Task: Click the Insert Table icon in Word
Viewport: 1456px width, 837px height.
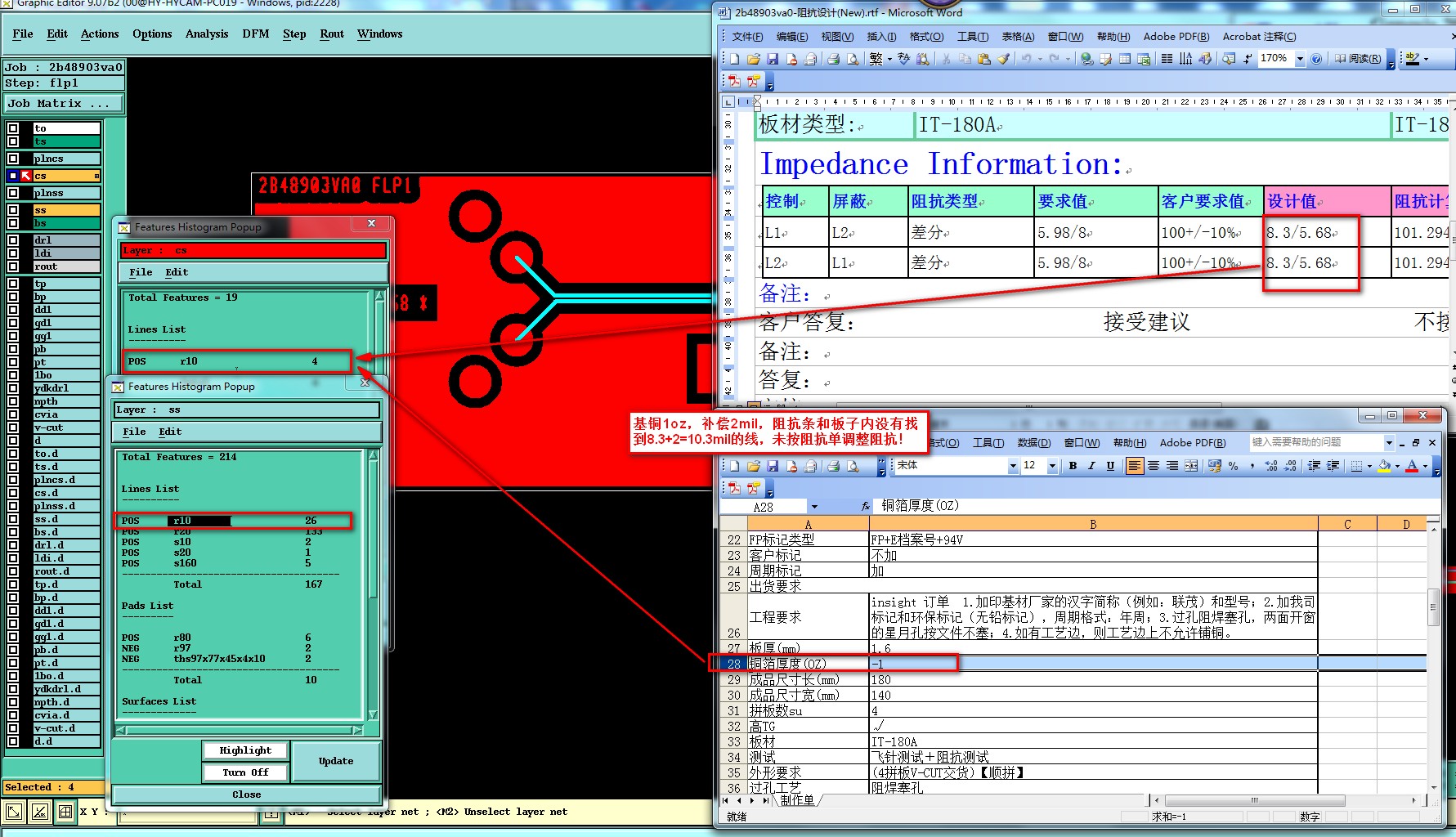Action: [x=1125, y=59]
